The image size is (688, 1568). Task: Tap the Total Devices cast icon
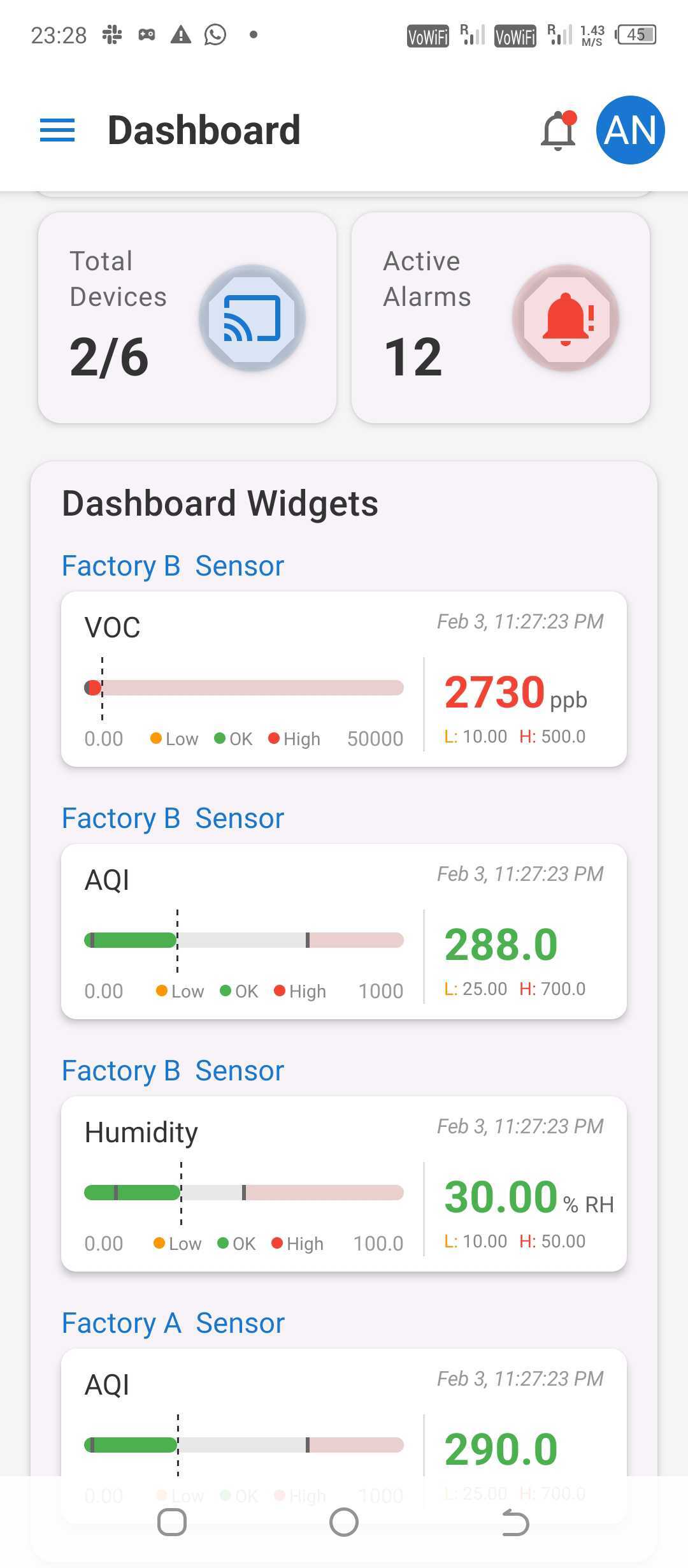(252, 317)
